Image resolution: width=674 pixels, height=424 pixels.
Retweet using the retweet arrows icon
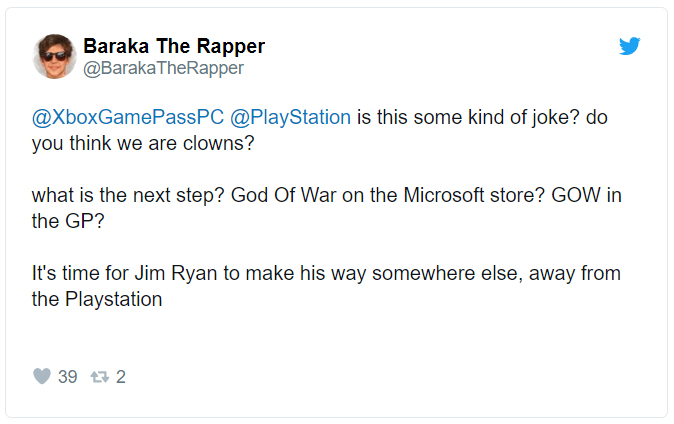tap(100, 377)
